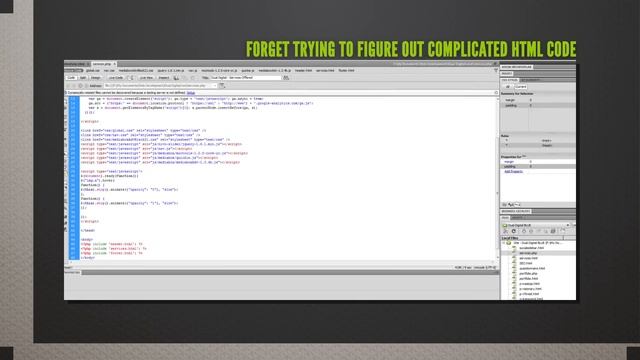Select margin row under Properties
The height and width of the screenshot is (360, 640).
click(x=538, y=162)
